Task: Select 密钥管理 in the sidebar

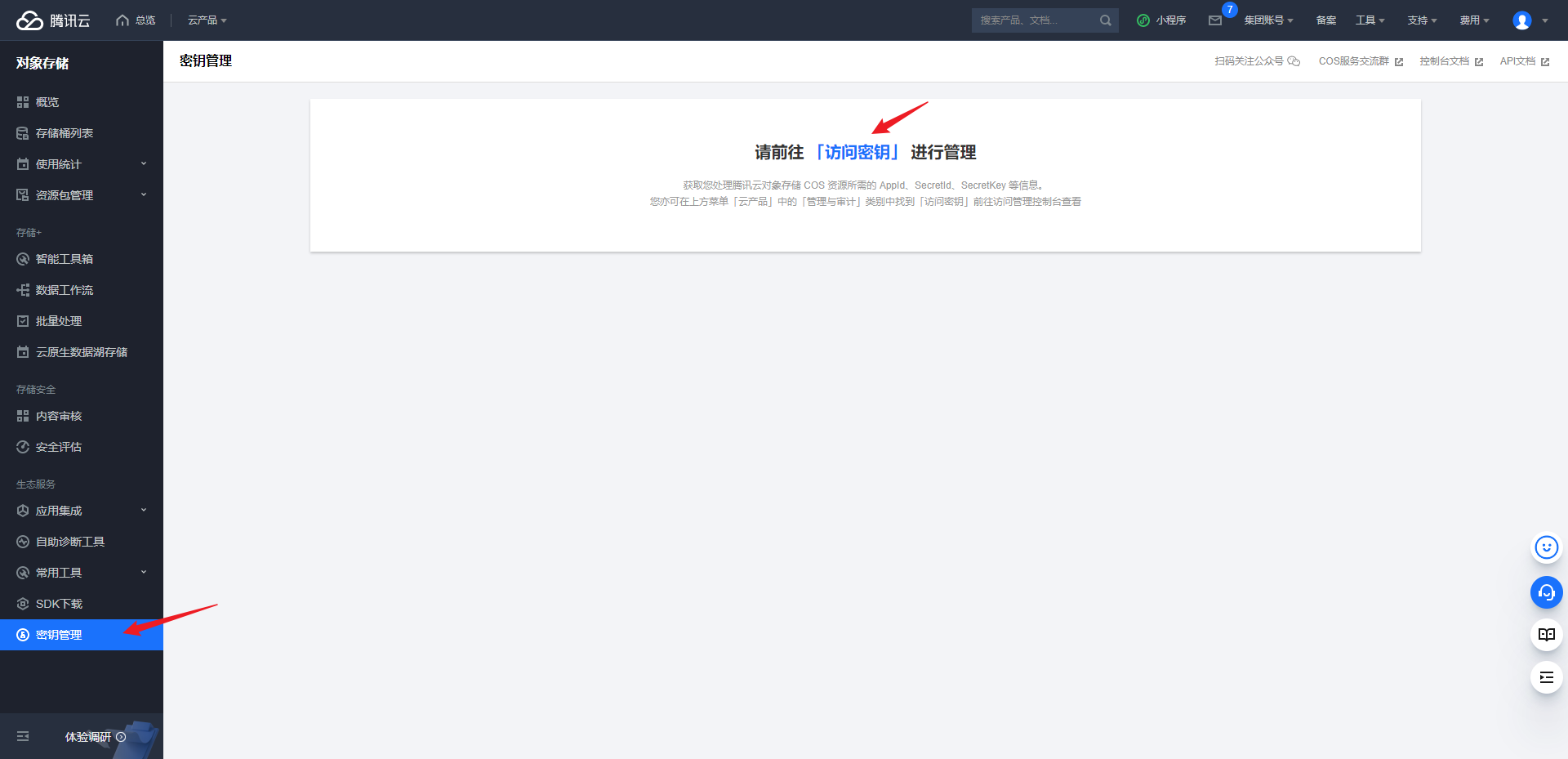Action: point(82,635)
